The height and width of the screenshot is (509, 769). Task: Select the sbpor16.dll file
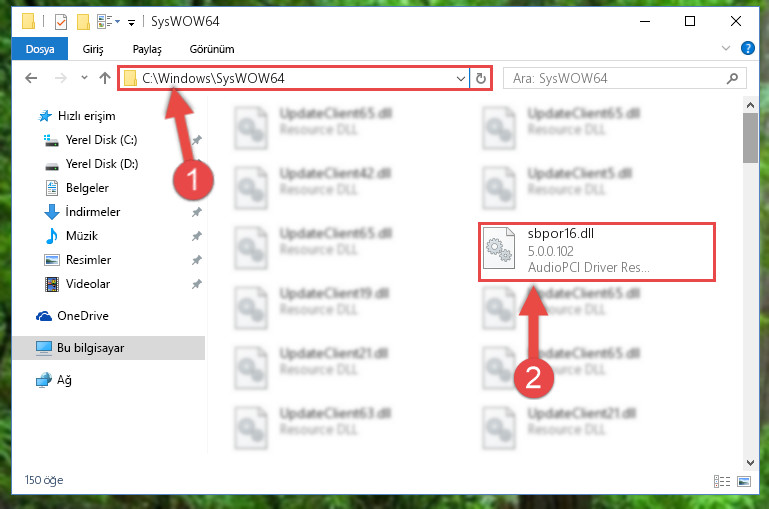click(x=596, y=252)
